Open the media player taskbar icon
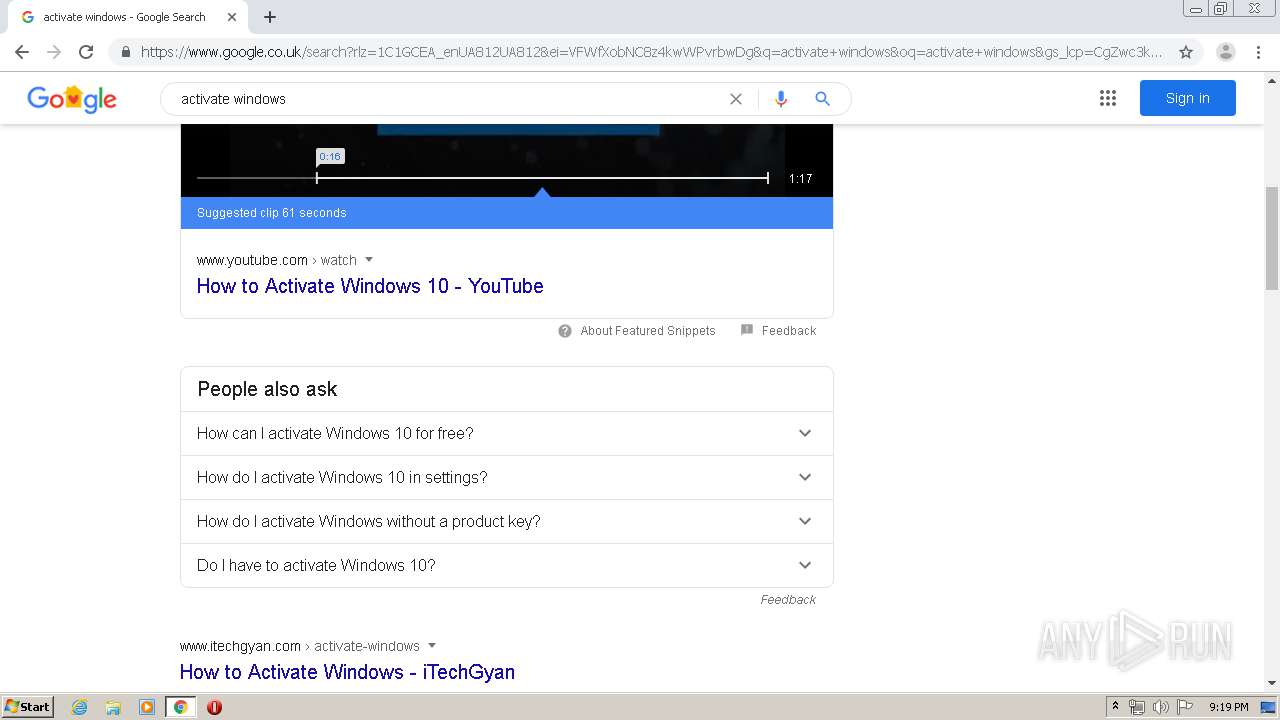 147,707
